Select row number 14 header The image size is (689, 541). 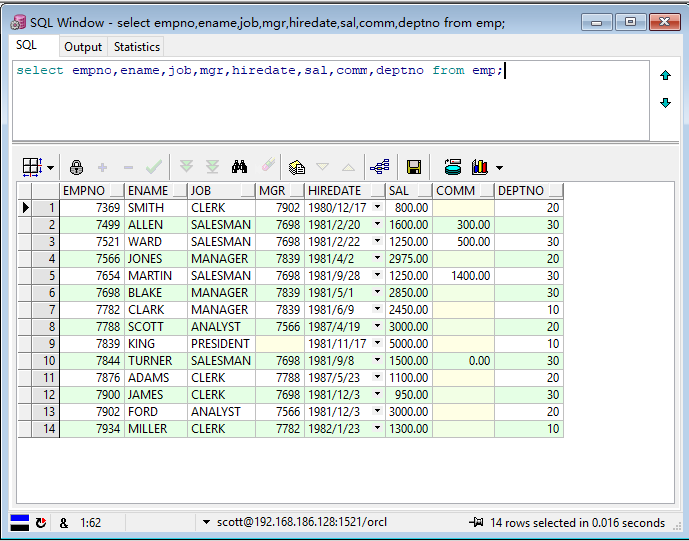tap(46, 428)
